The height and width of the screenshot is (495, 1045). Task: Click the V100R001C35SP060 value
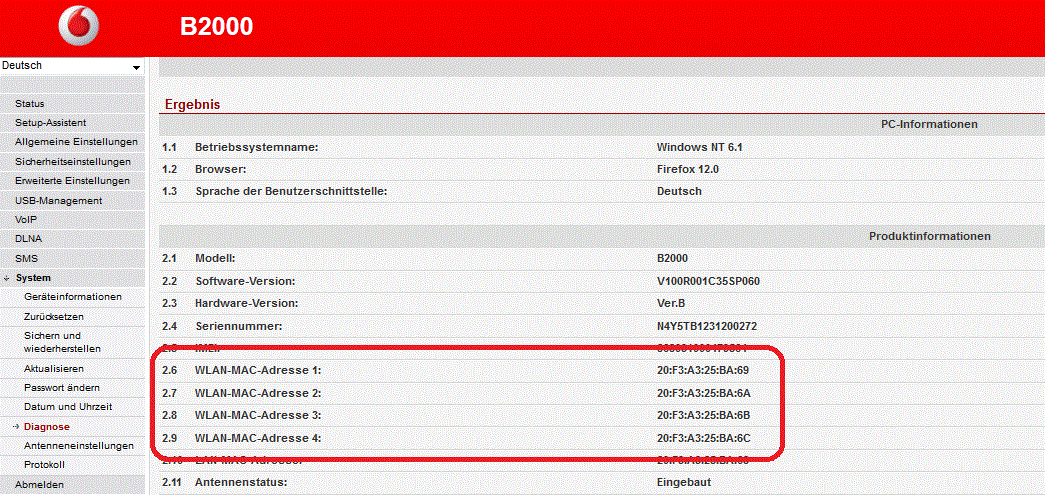coord(708,281)
